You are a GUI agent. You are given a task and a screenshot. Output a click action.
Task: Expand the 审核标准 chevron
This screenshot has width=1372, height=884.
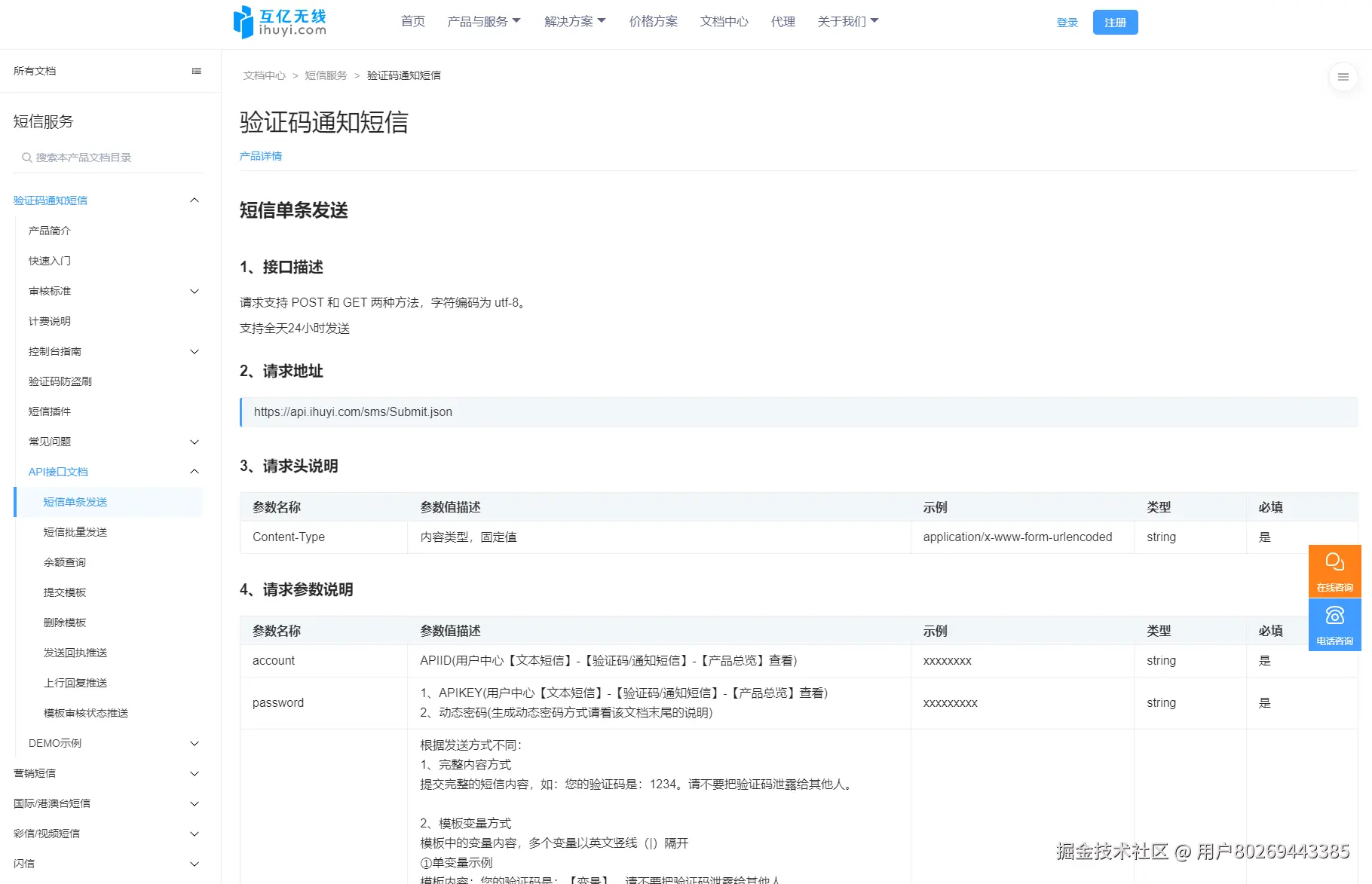coord(194,291)
